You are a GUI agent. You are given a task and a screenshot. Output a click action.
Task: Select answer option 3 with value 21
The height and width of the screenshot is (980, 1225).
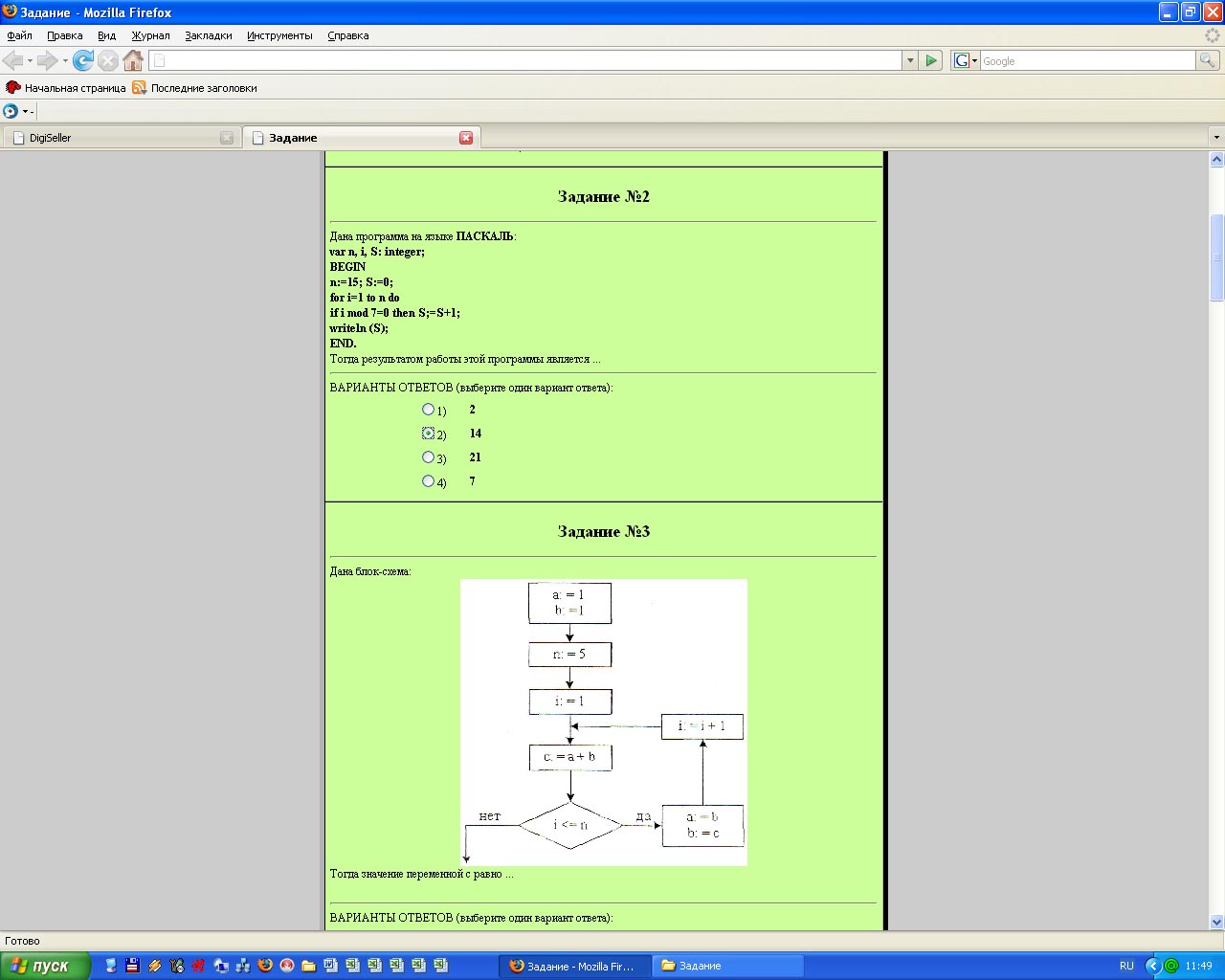point(428,457)
